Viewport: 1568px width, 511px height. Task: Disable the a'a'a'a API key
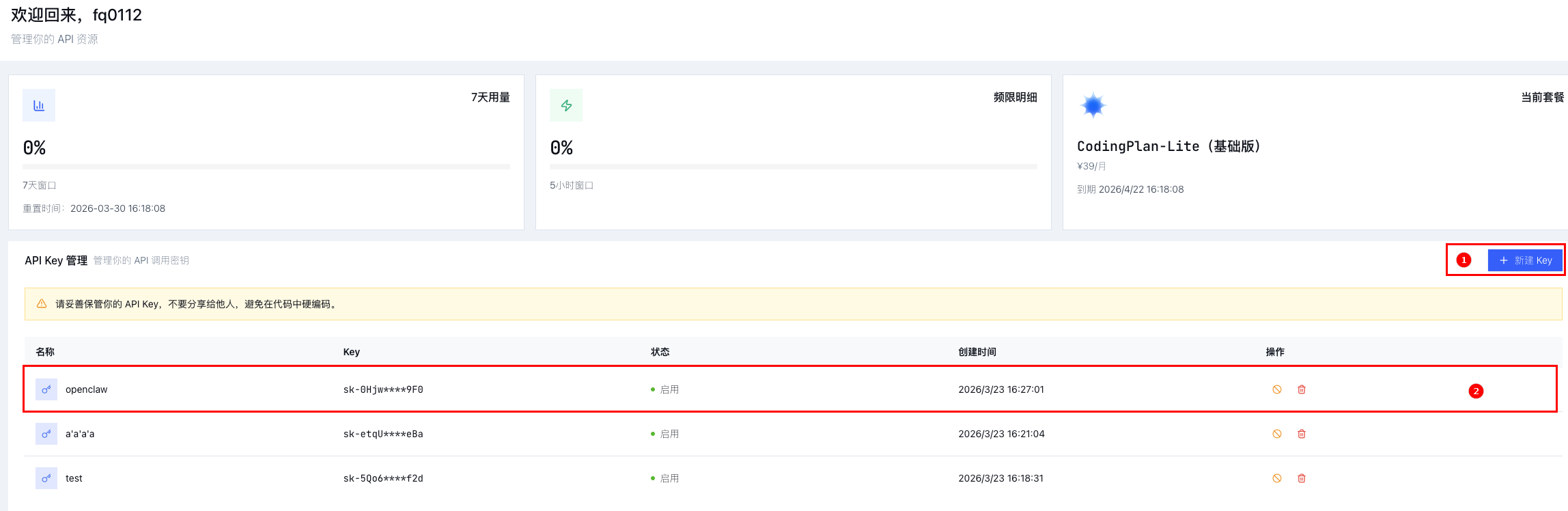(1276, 434)
